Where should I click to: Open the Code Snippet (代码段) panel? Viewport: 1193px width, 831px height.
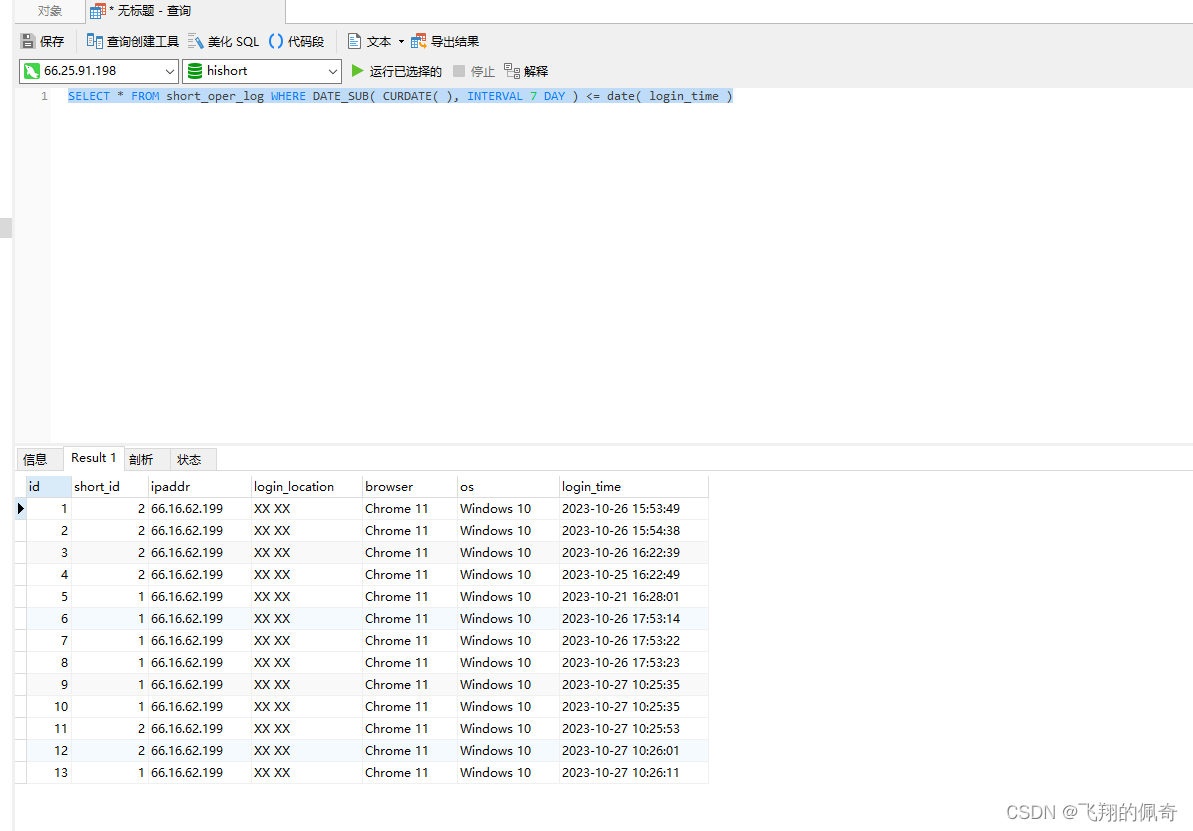[297, 41]
